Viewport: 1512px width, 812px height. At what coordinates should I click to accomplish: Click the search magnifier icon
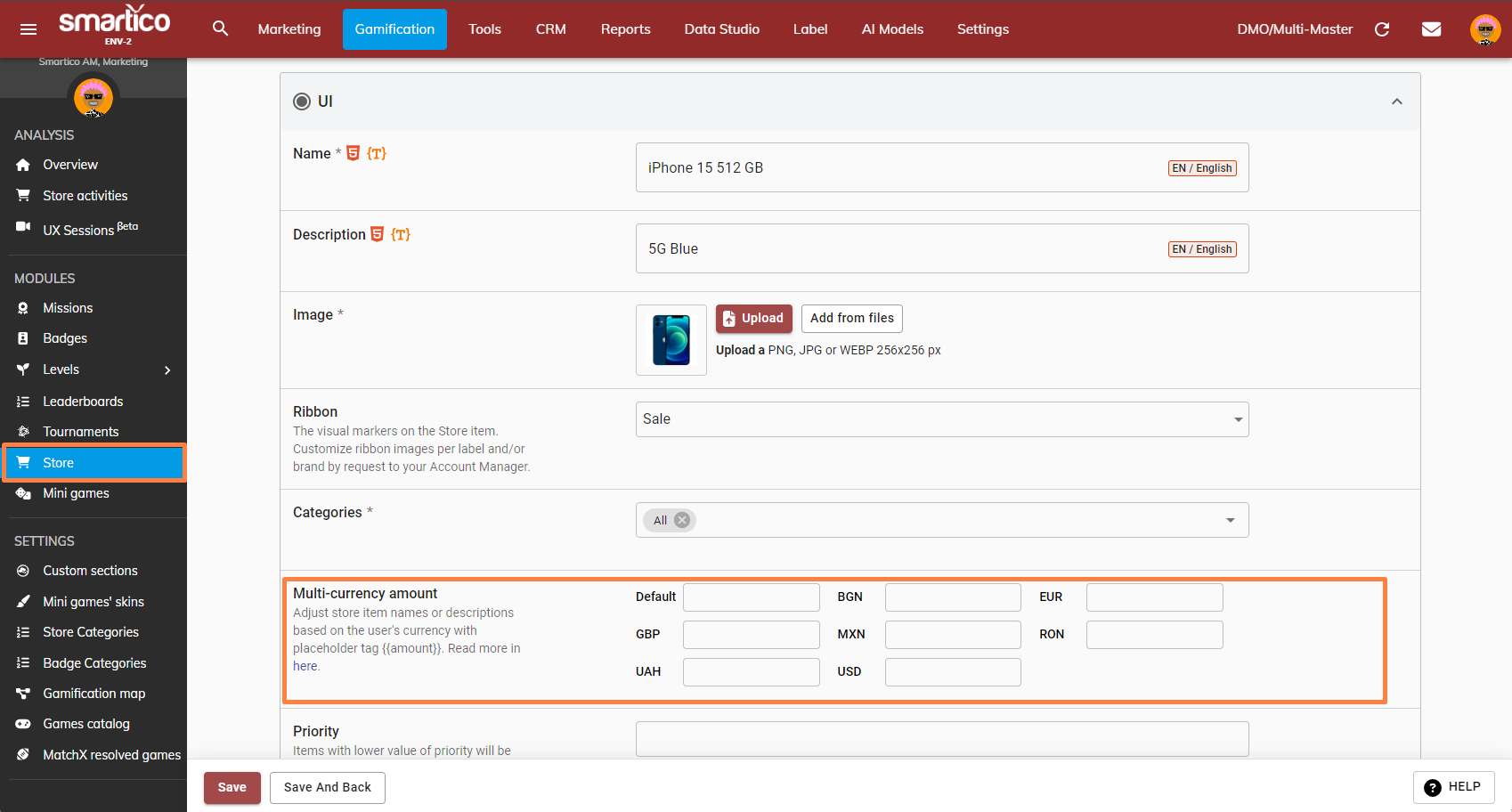(220, 28)
